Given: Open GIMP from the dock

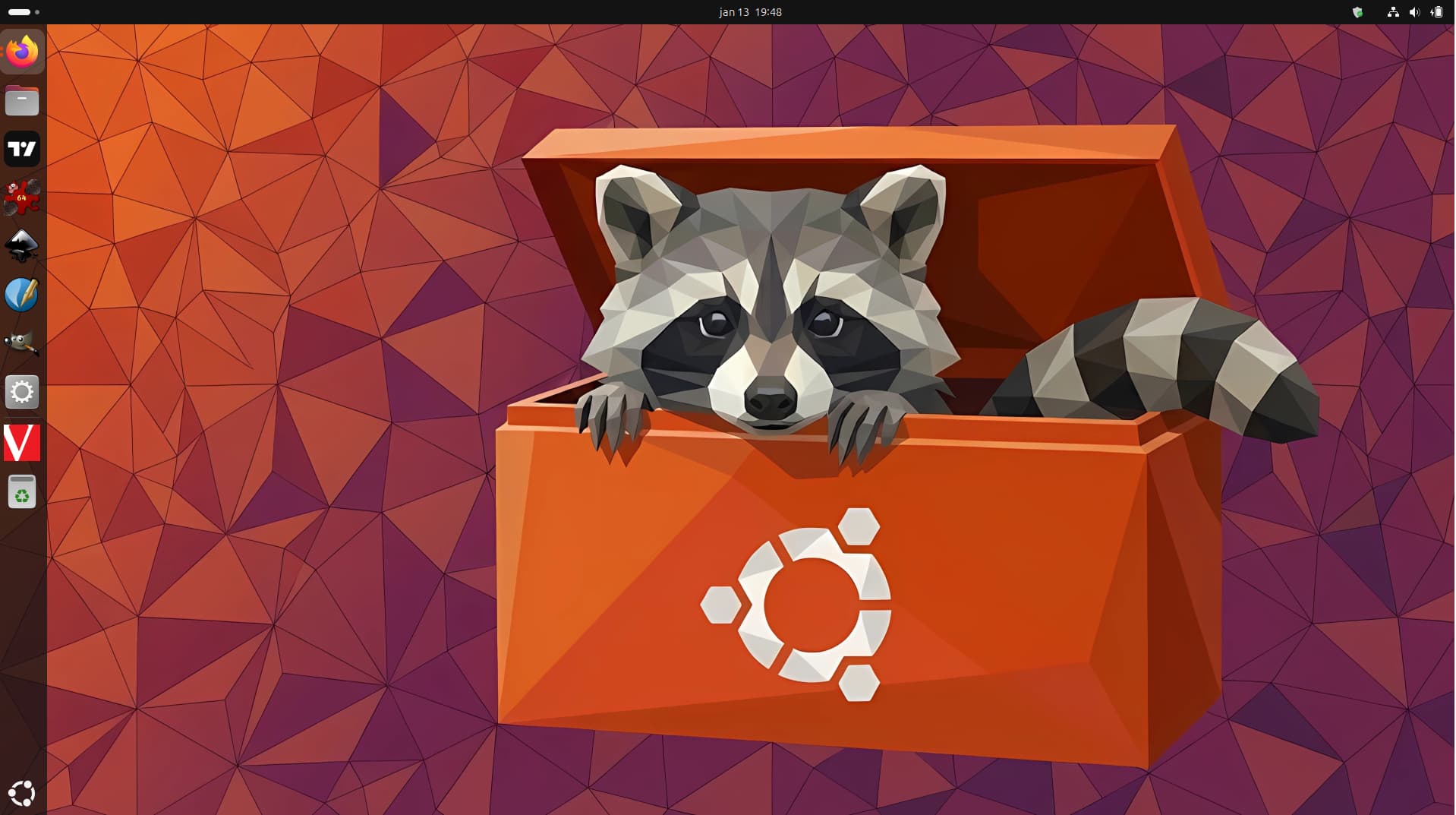Looking at the screenshot, I should (x=22, y=343).
